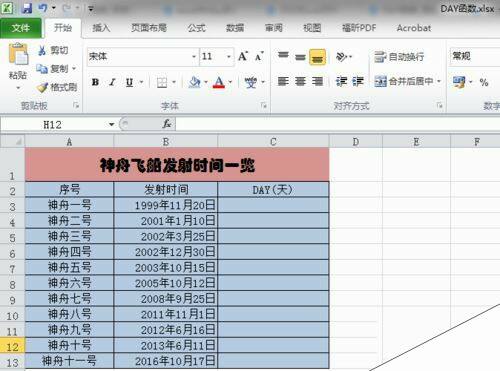Toggle Italic formatting button
The width and height of the screenshot is (500, 371).
112,82
